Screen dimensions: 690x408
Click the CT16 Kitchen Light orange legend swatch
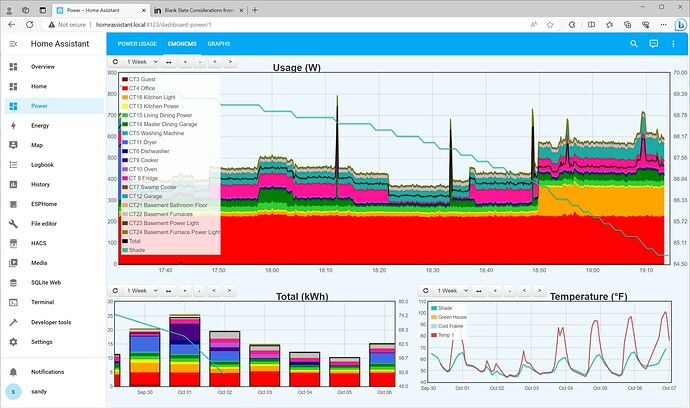point(125,97)
